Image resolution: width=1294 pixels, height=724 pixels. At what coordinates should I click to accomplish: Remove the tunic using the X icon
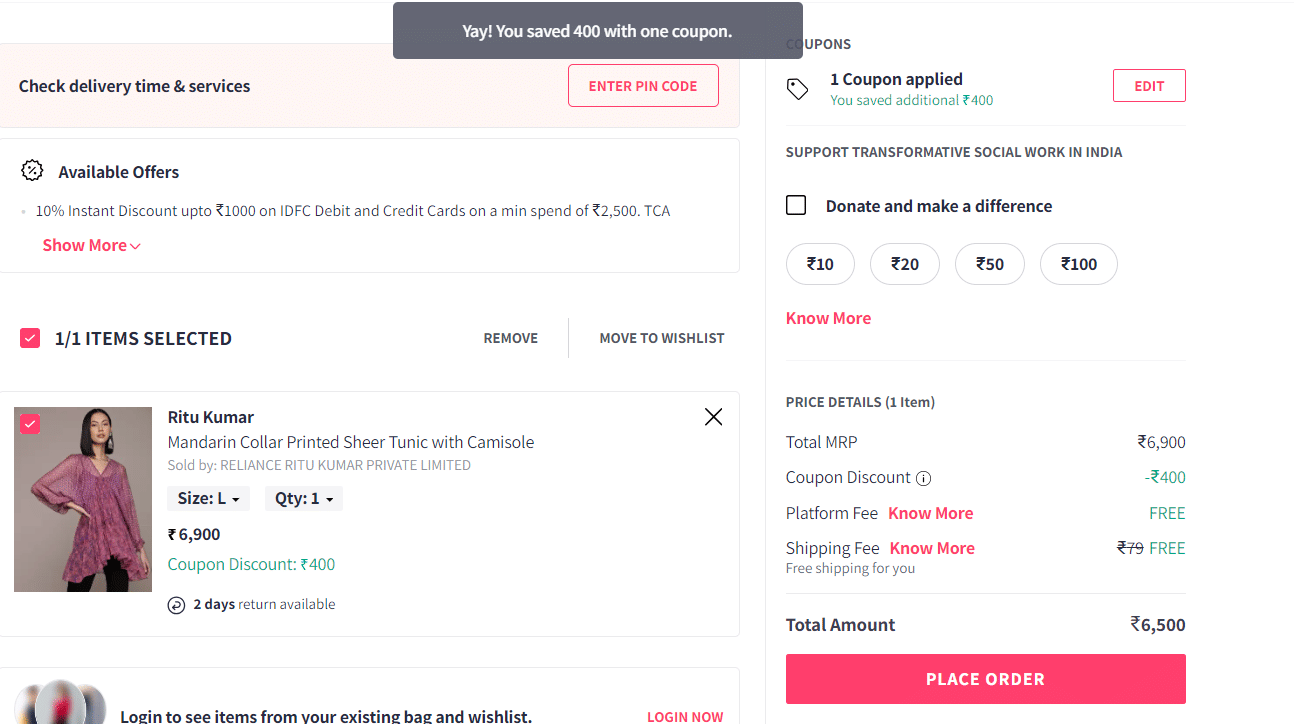[713, 416]
